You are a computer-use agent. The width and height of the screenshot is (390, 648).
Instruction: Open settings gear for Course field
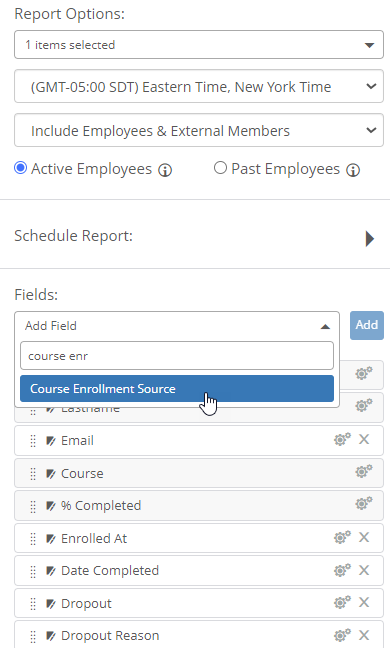coord(364,472)
